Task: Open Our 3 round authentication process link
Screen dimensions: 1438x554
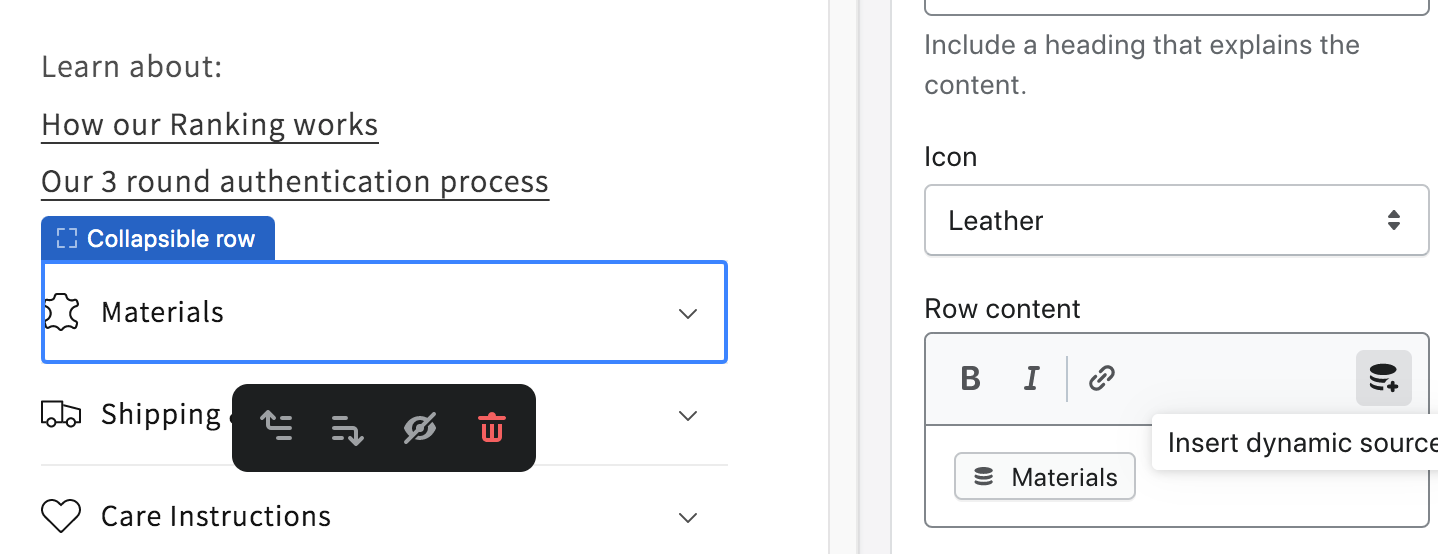Action: point(295,182)
